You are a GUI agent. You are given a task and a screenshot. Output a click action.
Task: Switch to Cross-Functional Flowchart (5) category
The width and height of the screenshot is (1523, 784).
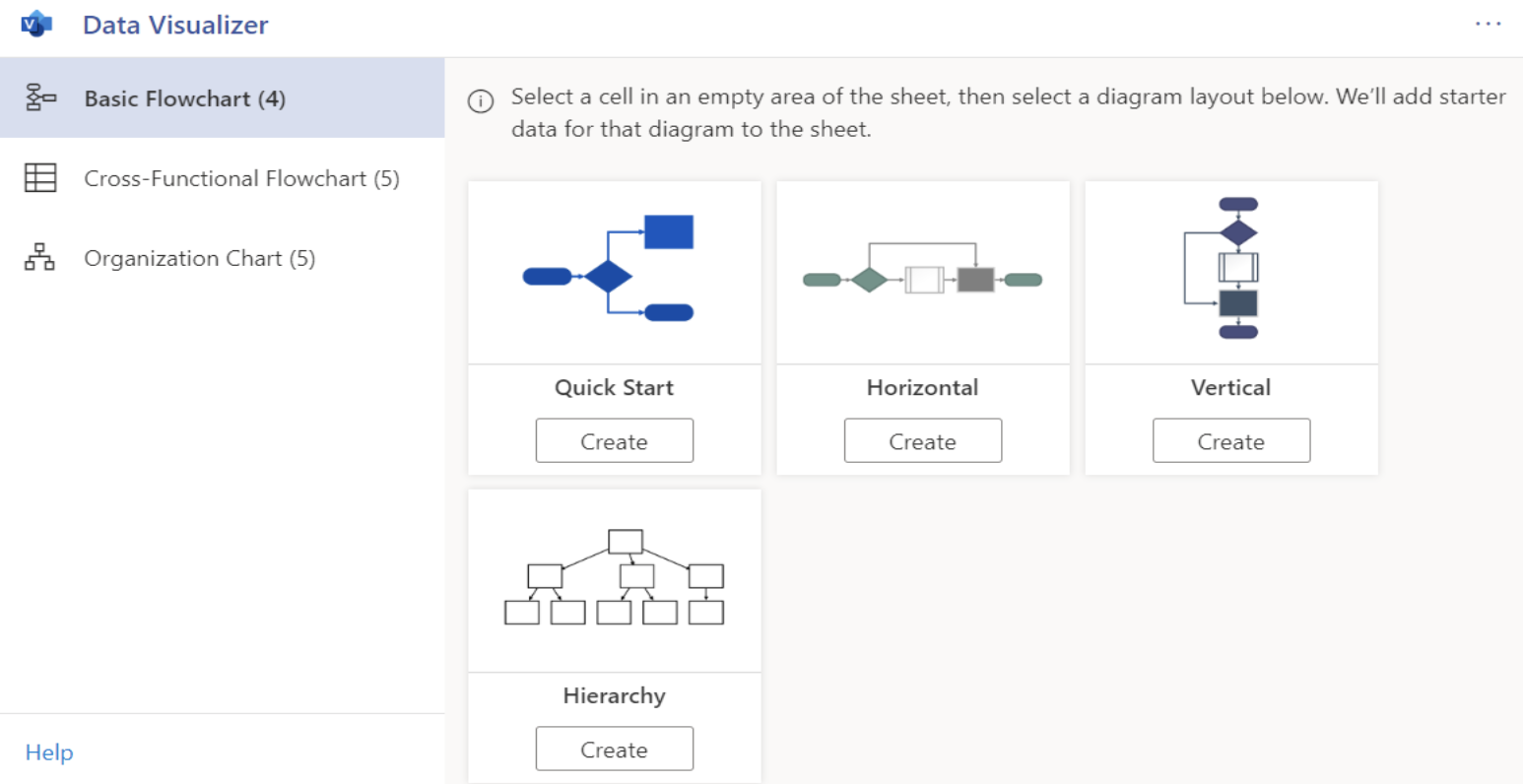tap(241, 178)
